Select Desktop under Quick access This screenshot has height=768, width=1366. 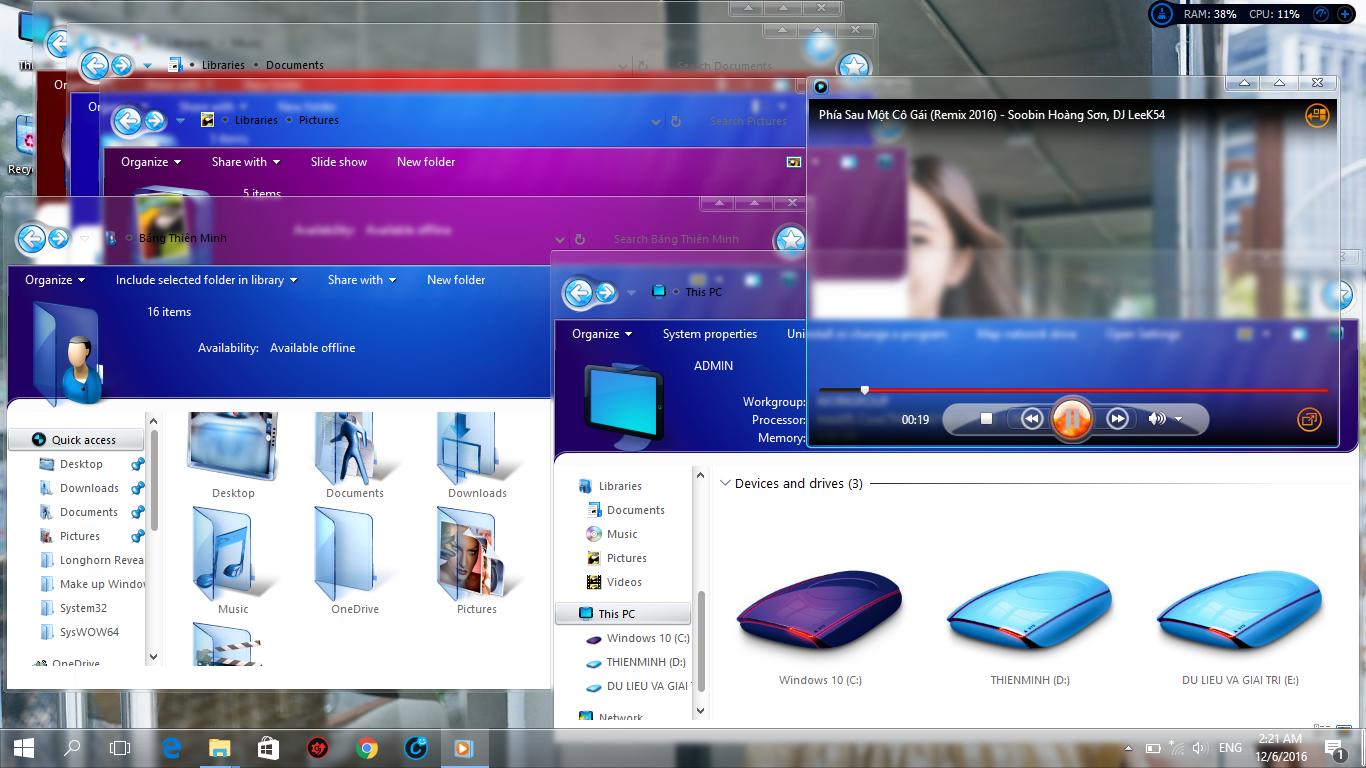point(81,464)
